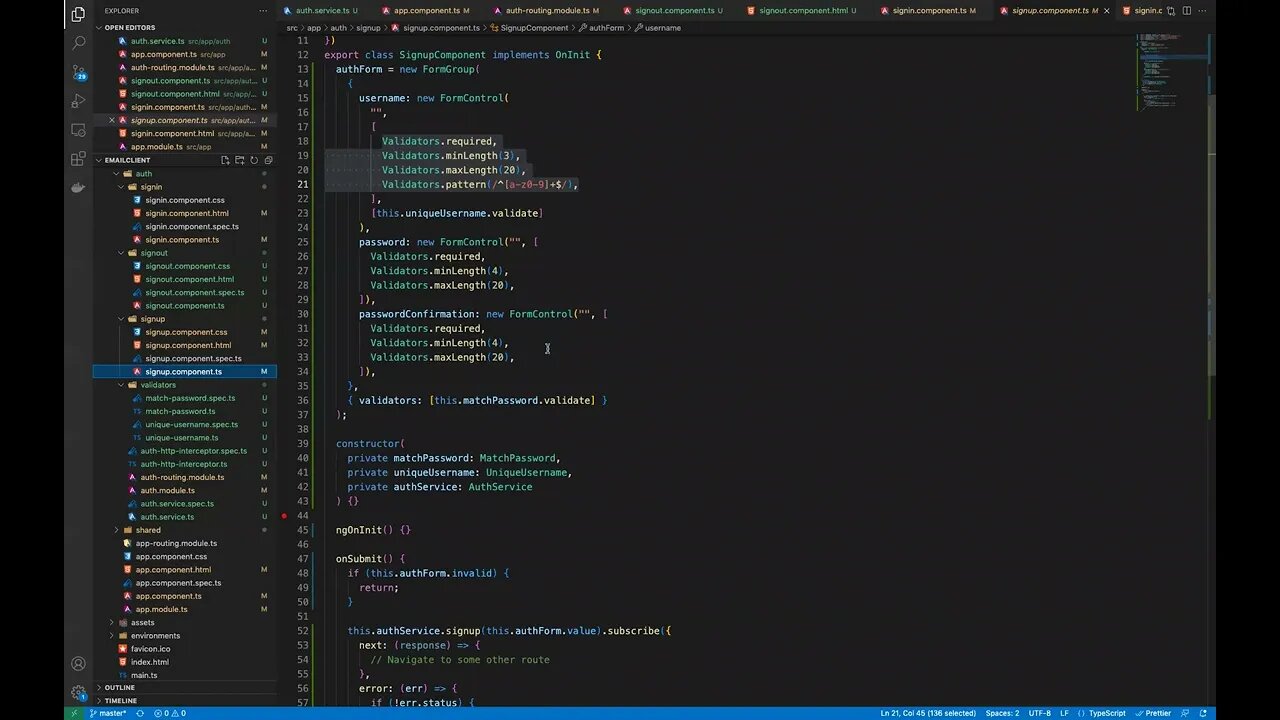Open changes compare icon in editor toolbar
The image size is (1280, 720).
pos(1172,11)
